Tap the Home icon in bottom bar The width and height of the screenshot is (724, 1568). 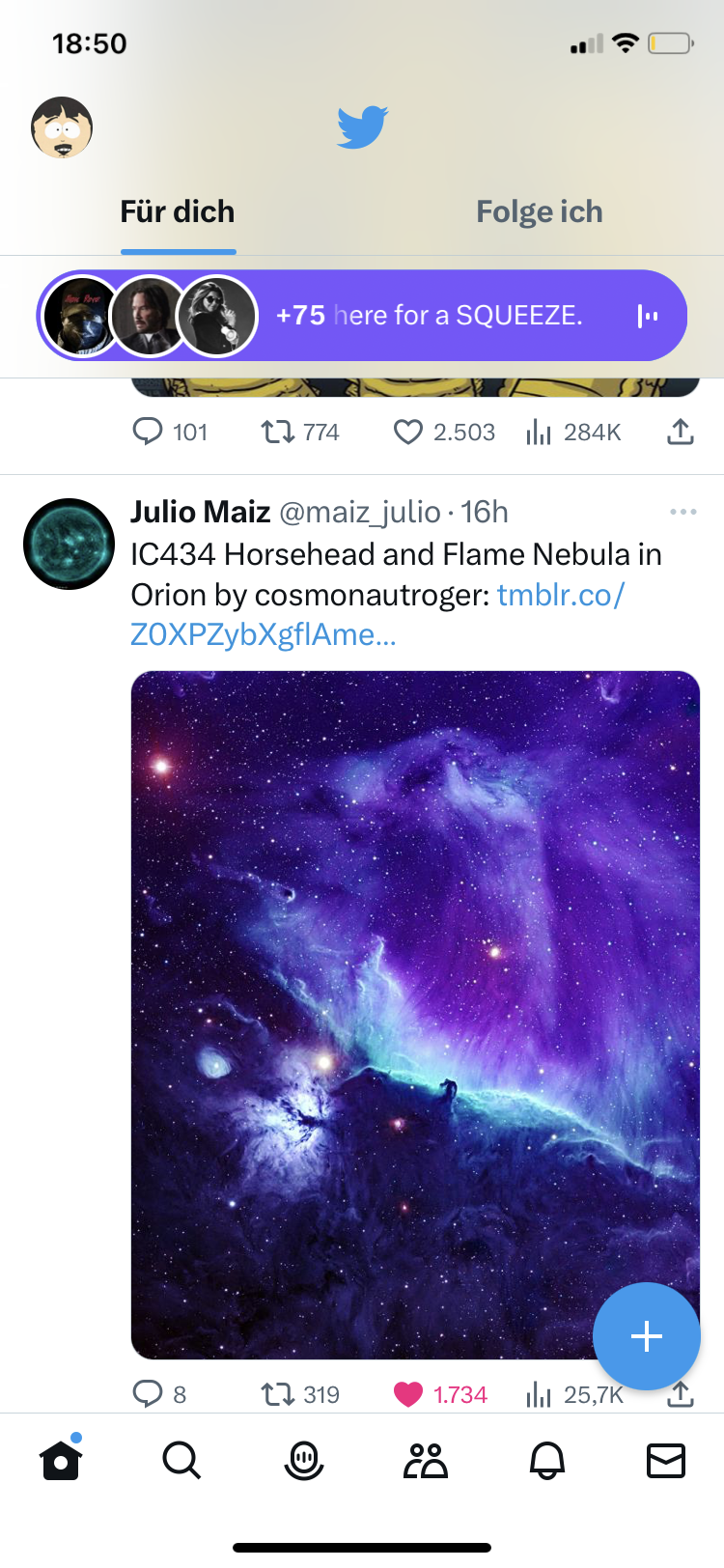[x=61, y=1461]
